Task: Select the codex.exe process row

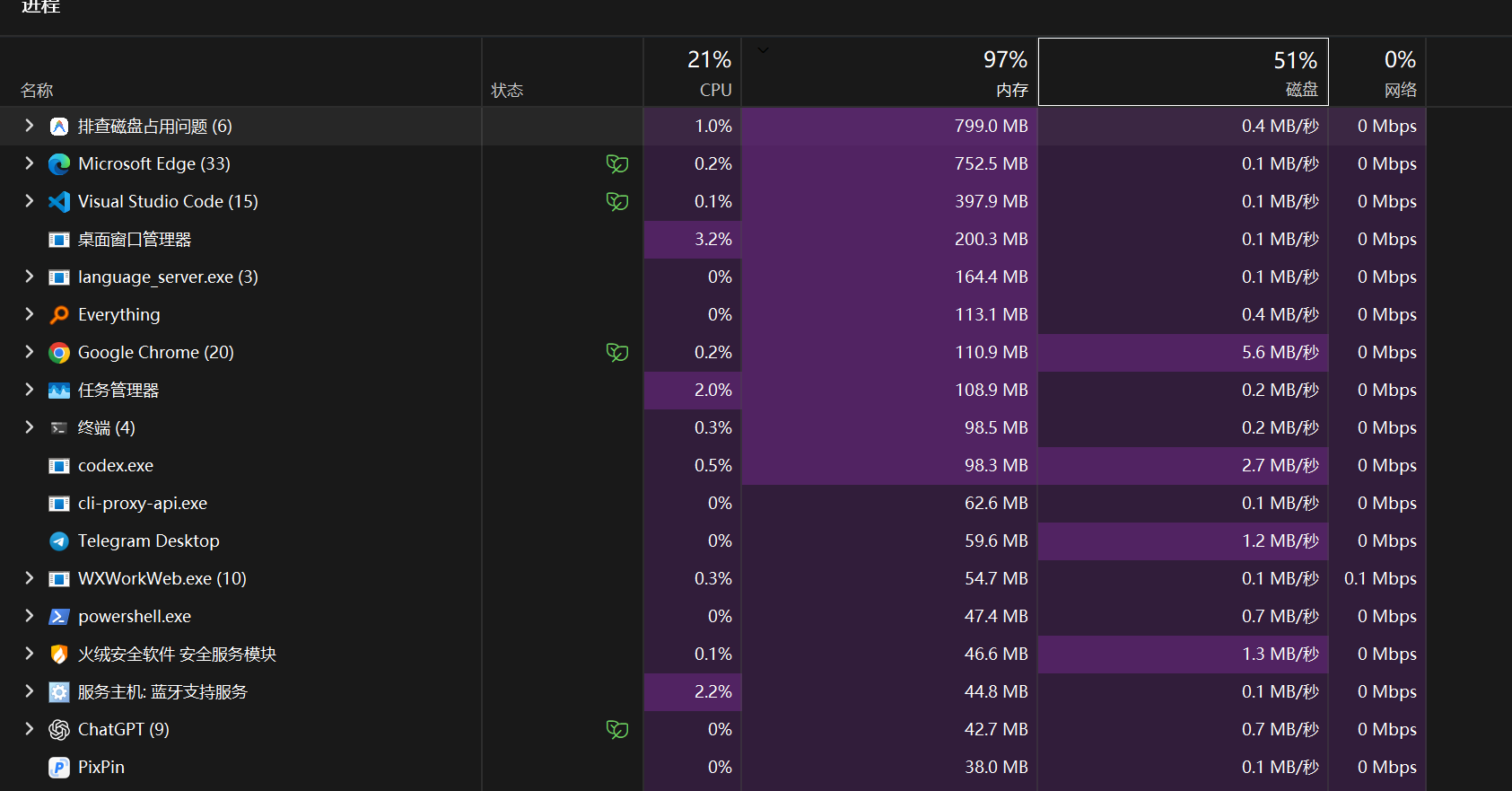Action: (712, 466)
